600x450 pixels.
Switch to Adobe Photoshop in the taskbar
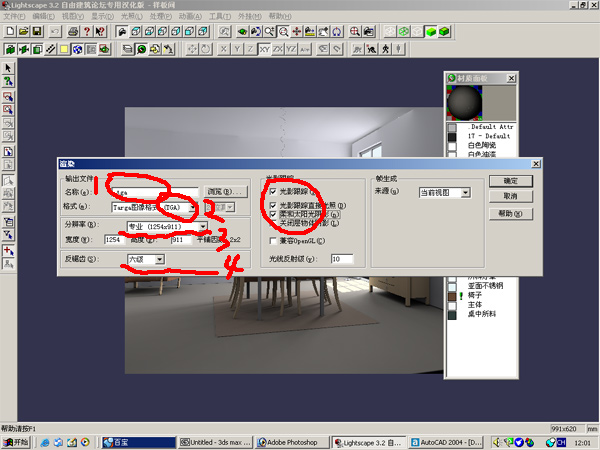(x=293, y=442)
